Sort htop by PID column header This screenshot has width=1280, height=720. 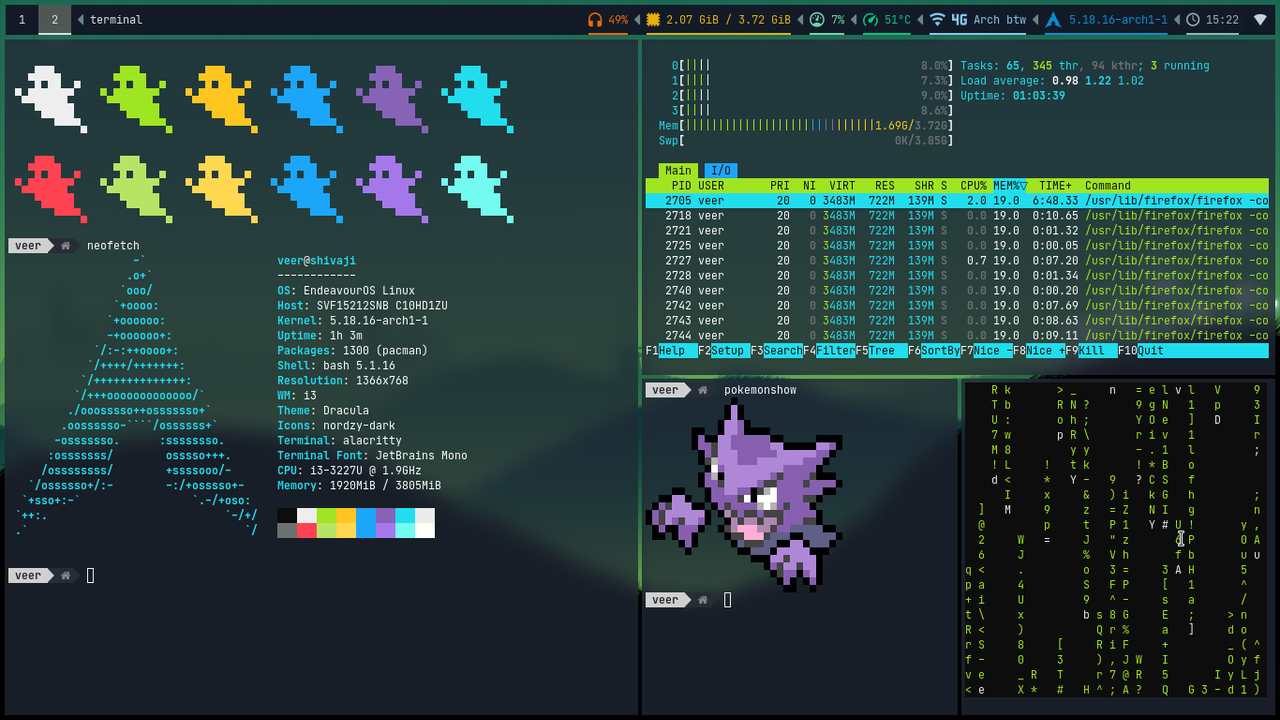pos(681,186)
